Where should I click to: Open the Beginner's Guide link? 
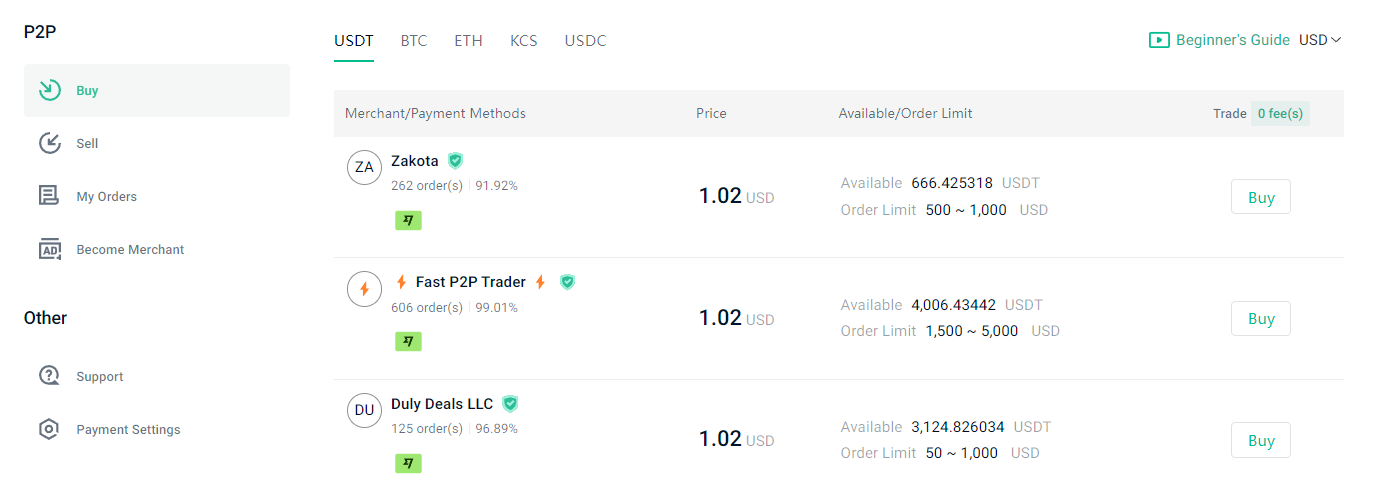tap(1233, 40)
